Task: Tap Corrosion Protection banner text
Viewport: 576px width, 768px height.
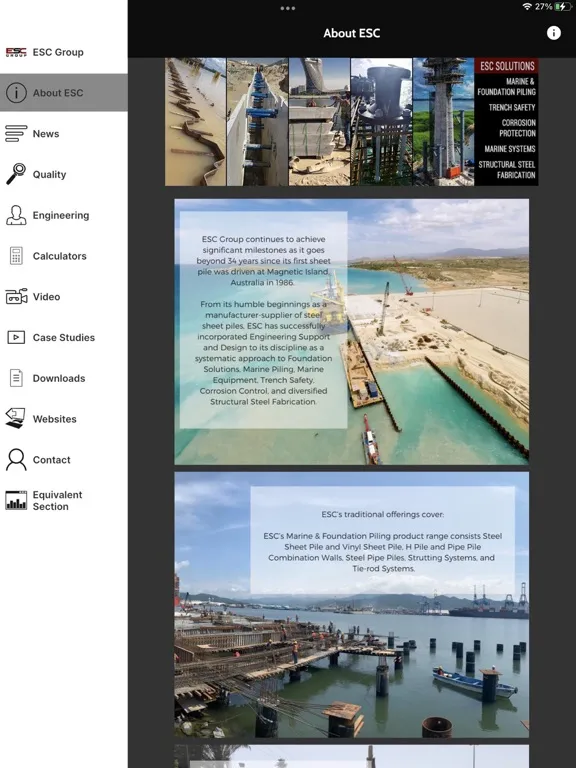Action: [517, 128]
